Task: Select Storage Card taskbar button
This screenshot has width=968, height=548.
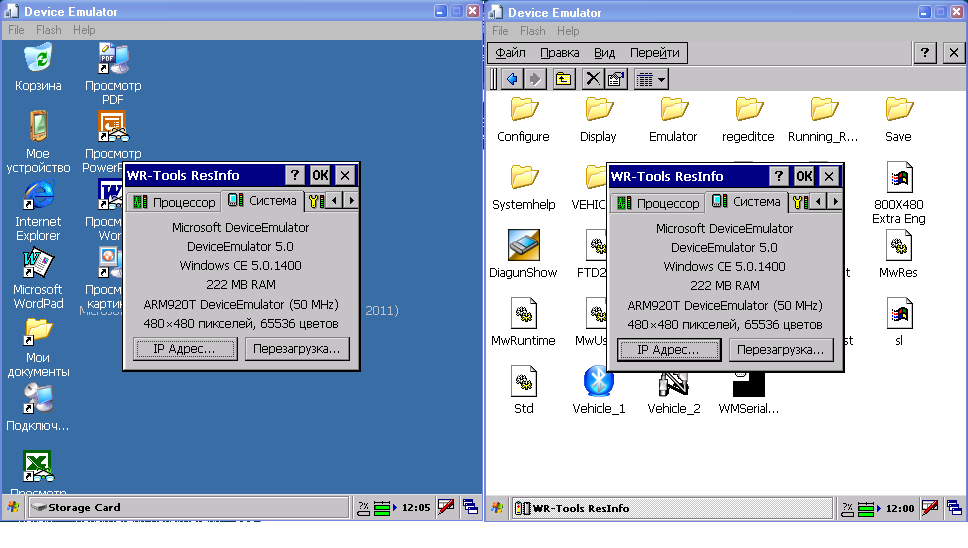Action: point(189,507)
